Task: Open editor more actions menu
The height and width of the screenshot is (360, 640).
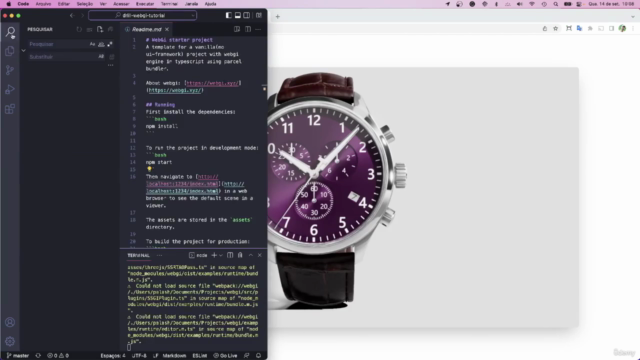Action: (x=258, y=29)
